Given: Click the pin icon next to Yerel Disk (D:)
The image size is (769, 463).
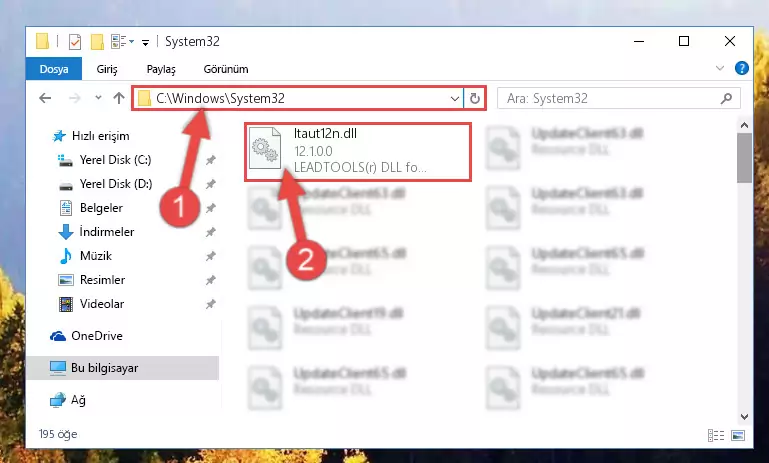Looking at the screenshot, I should 210,184.
